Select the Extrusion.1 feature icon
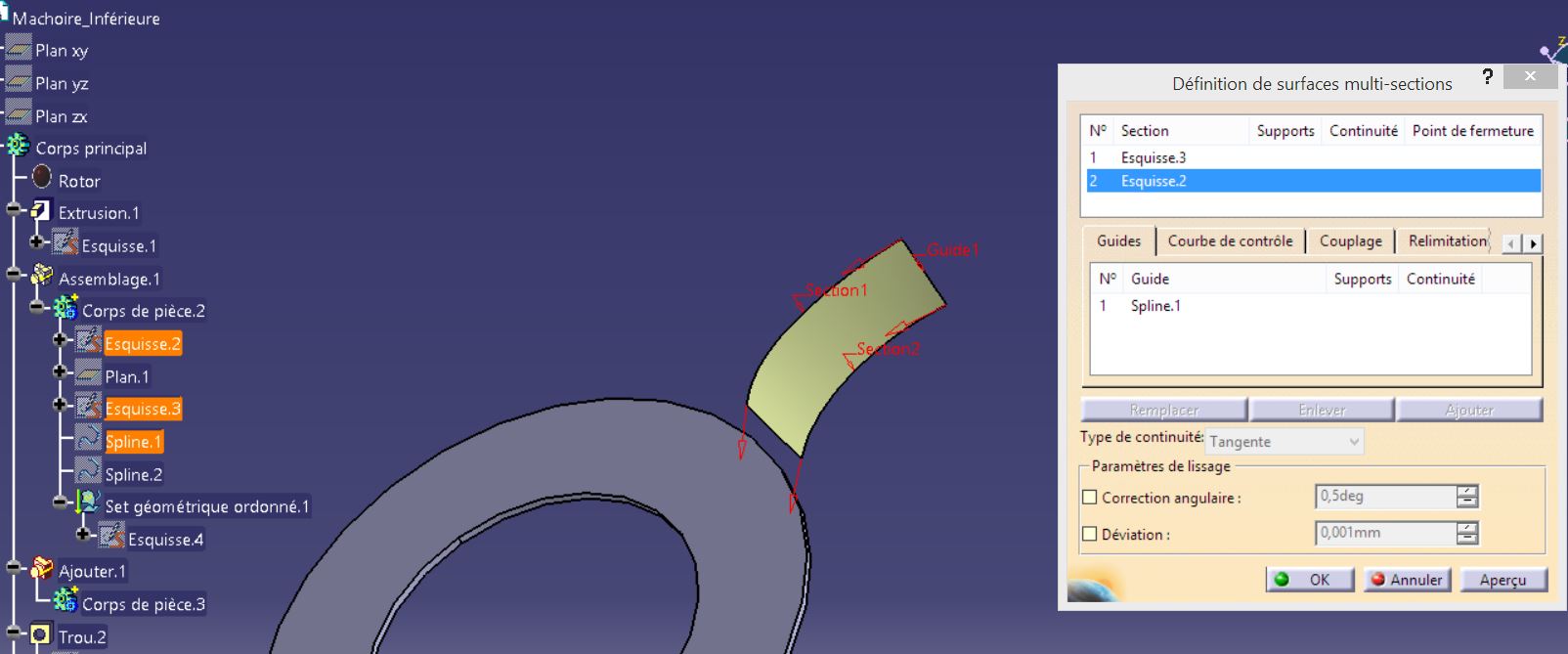 [x=41, y=211]
